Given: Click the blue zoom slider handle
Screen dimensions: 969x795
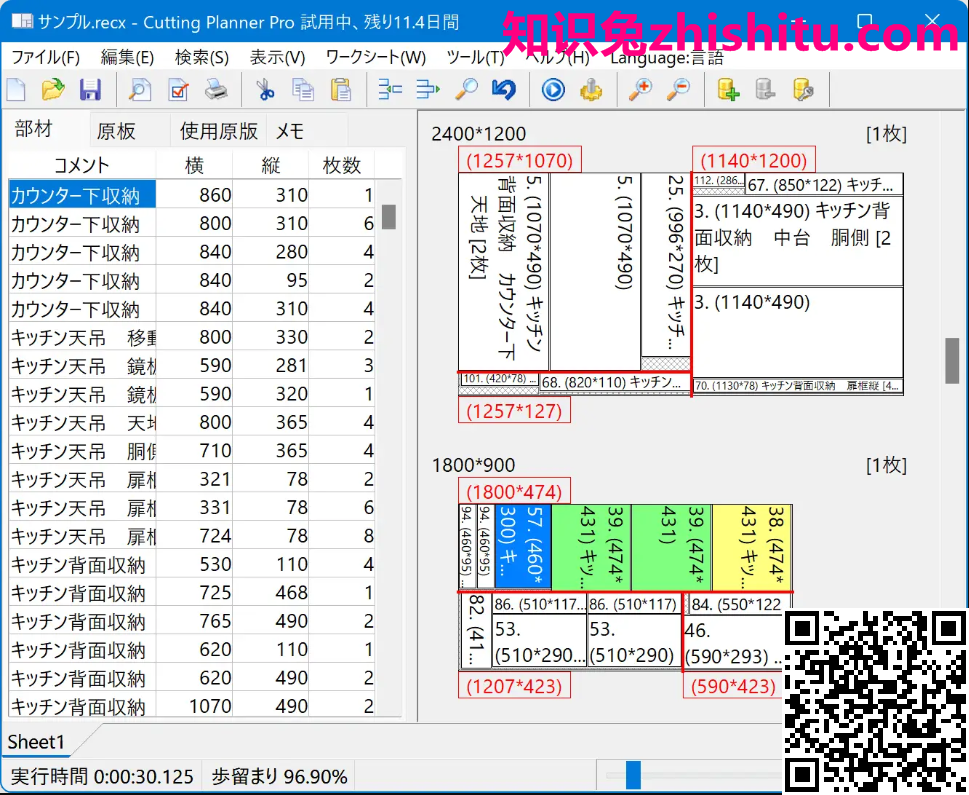Looking at the screenshot, I should point(633,775).
